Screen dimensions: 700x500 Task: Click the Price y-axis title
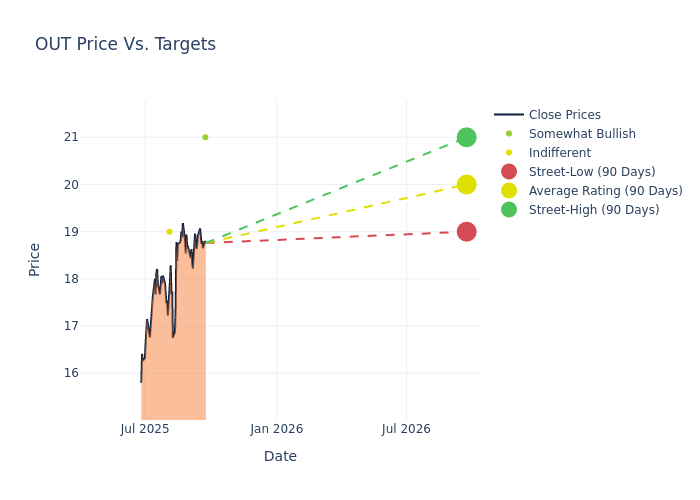tap(35, 259)
